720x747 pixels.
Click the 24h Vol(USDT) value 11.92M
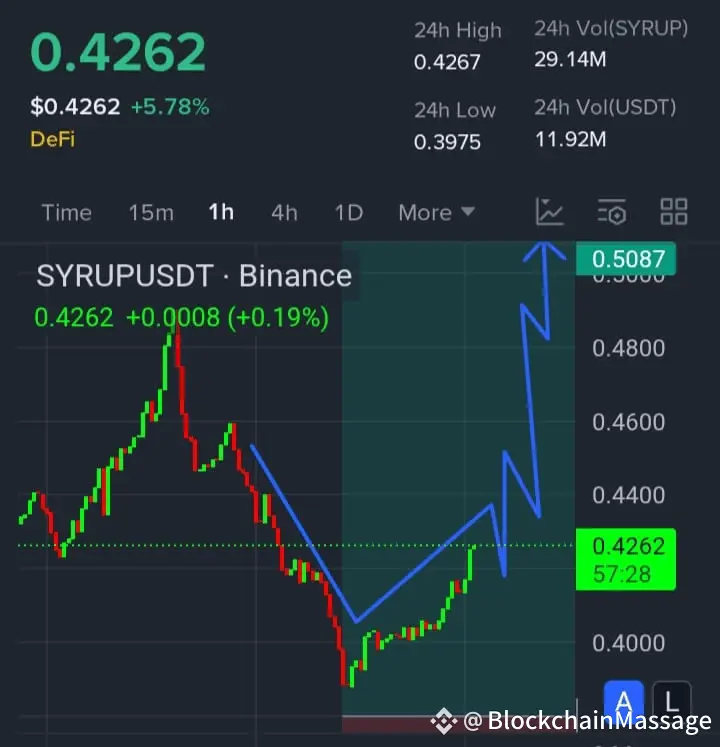point(570,139)
